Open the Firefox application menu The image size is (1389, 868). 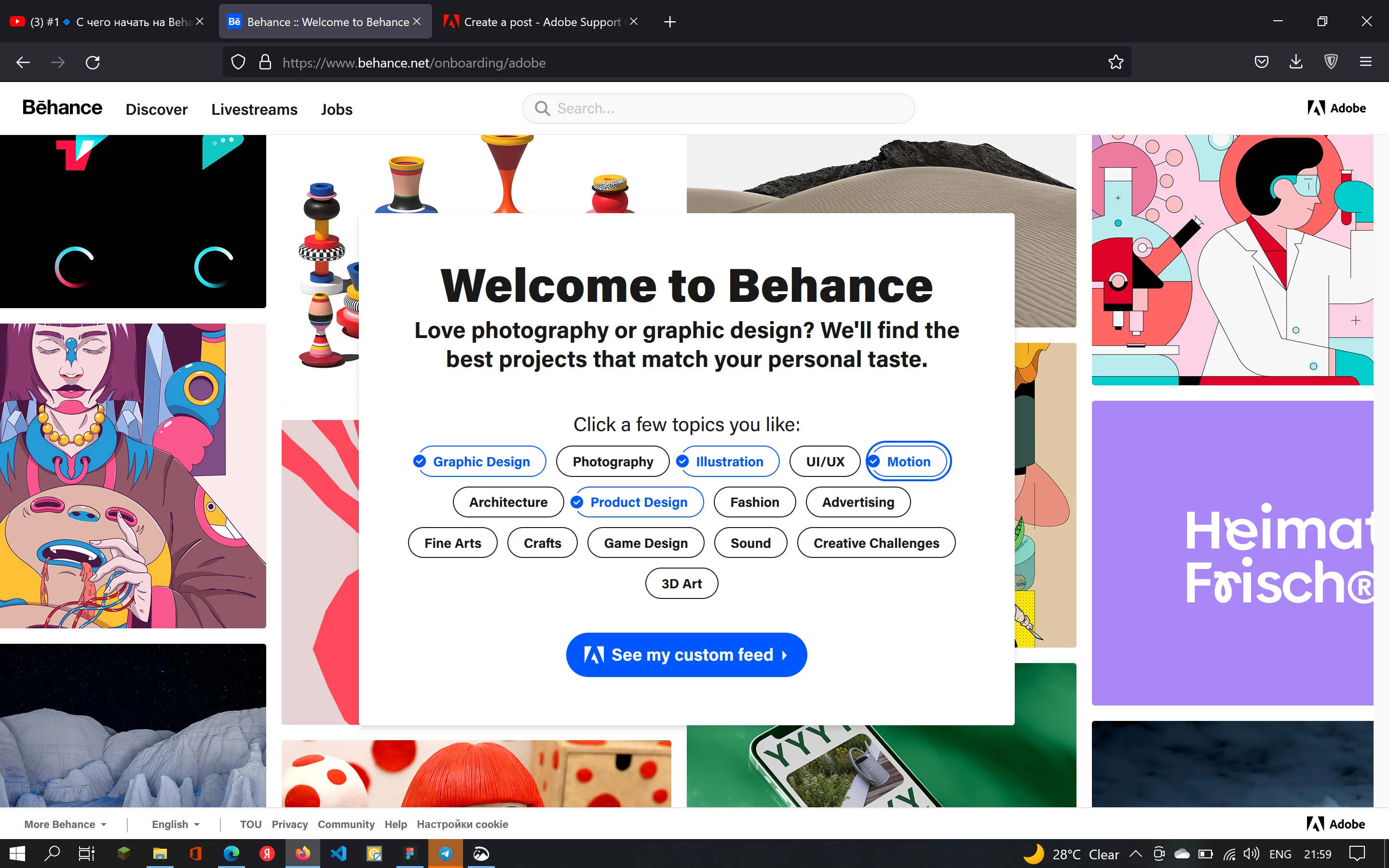coord(1365,62)
